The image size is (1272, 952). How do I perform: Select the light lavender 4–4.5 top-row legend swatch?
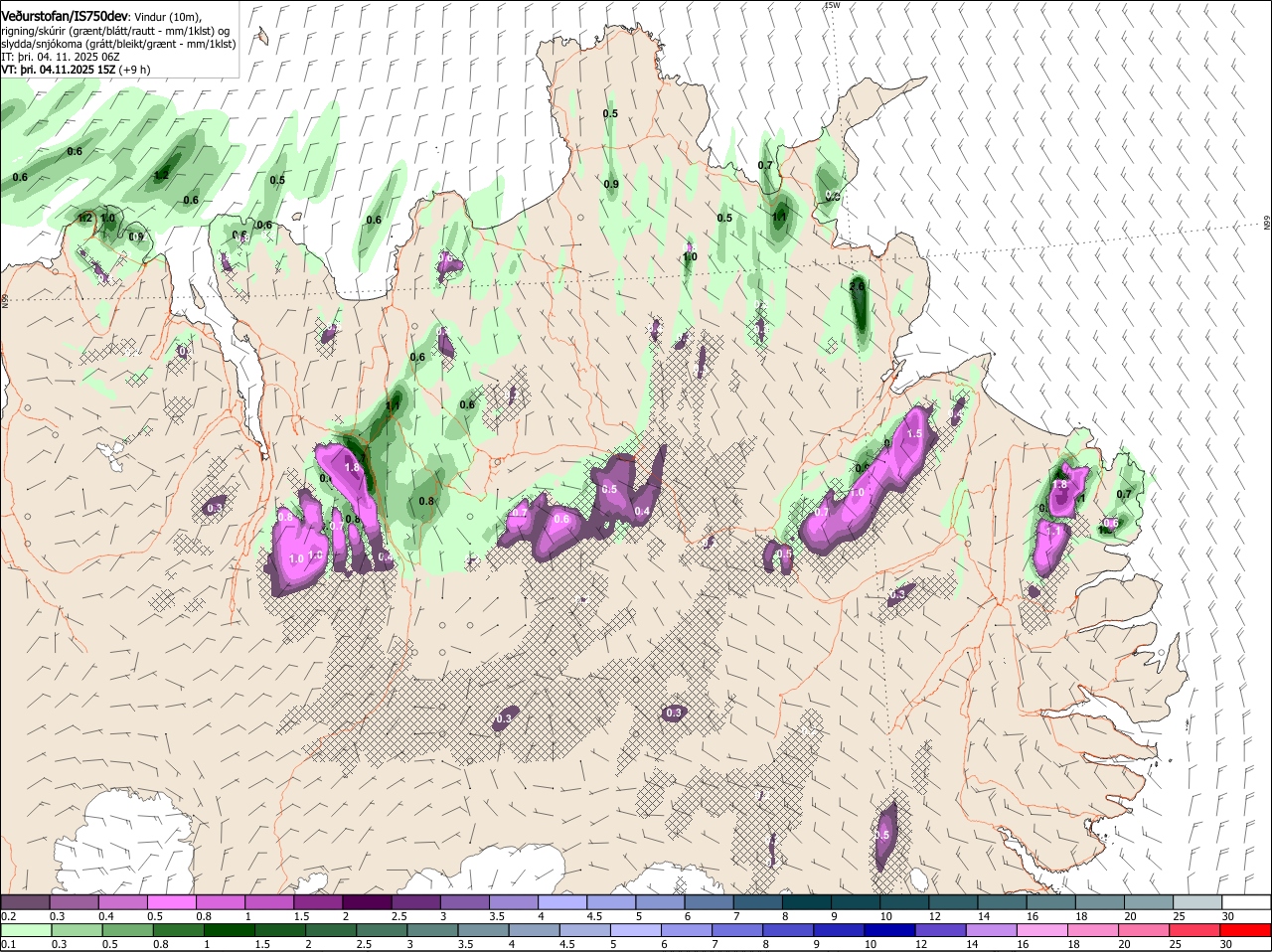tap(561, 901)
